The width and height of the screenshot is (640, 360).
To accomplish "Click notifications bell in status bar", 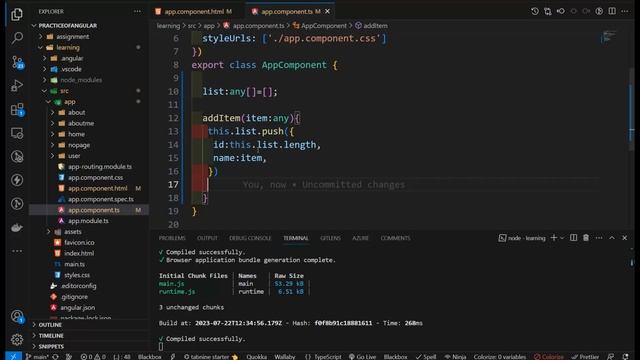I will pos(626,357).
